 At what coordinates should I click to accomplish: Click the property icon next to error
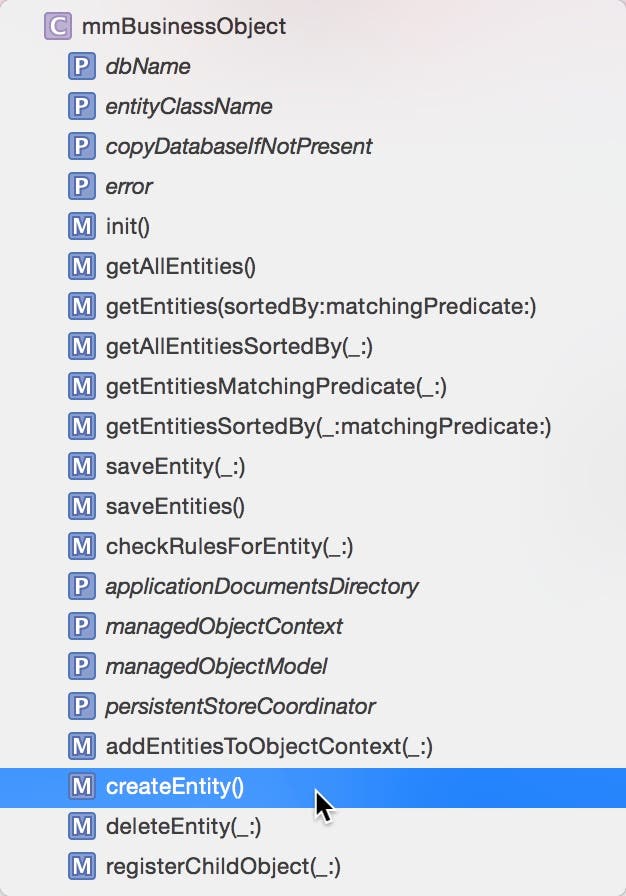pos(82,186)
